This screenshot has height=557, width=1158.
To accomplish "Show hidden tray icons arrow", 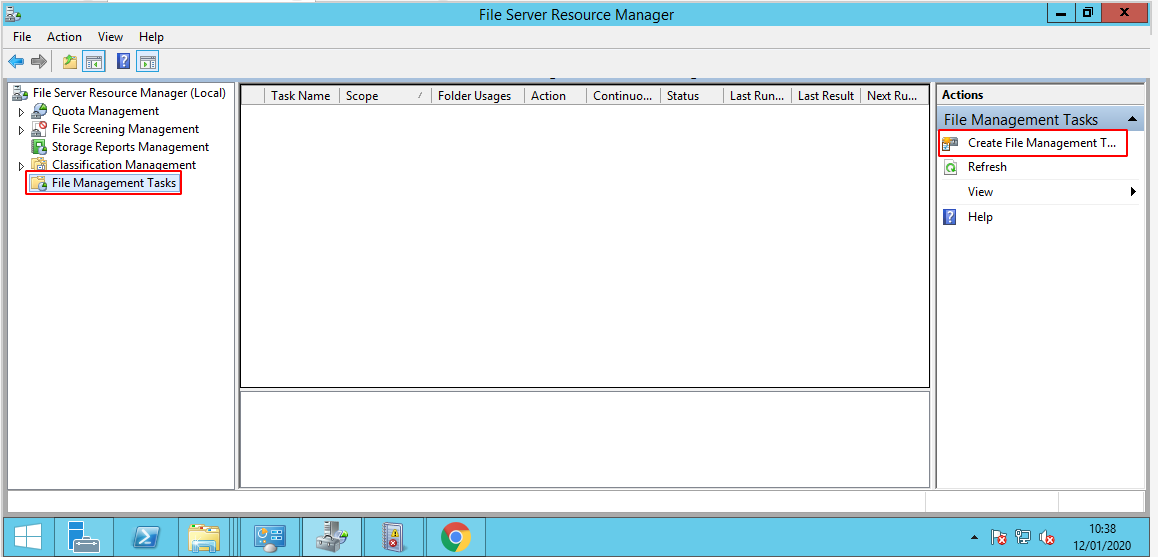I will click(974, 537).
